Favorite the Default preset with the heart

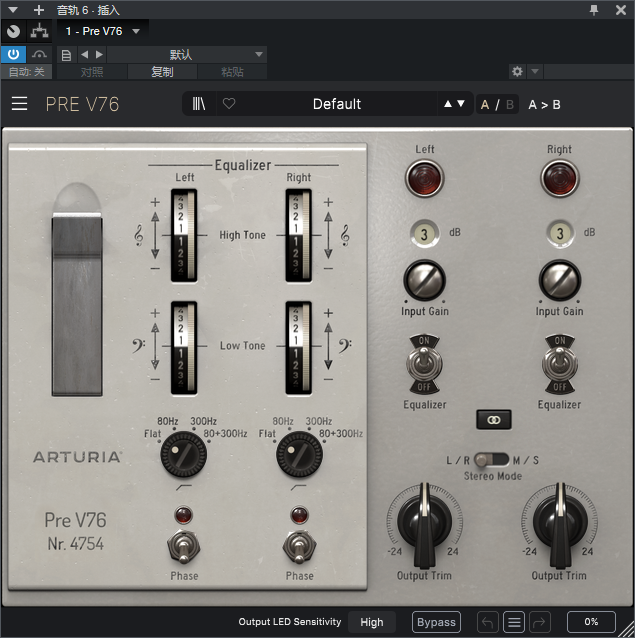coord(229,104)
